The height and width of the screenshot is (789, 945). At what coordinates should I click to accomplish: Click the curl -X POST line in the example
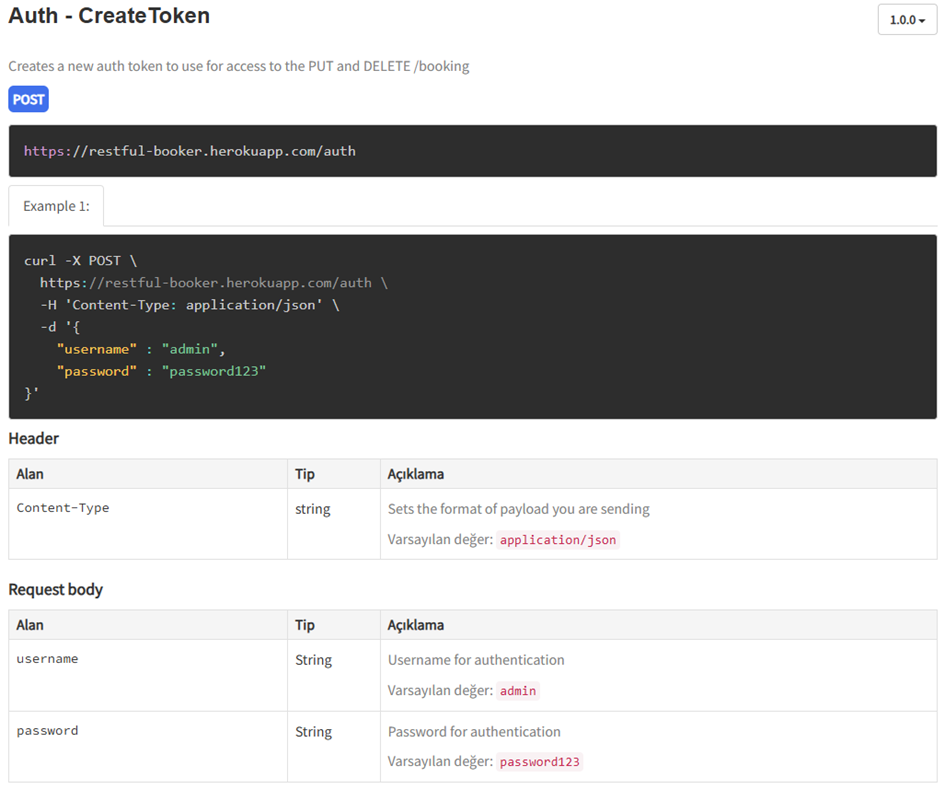[x=80, y=261]
